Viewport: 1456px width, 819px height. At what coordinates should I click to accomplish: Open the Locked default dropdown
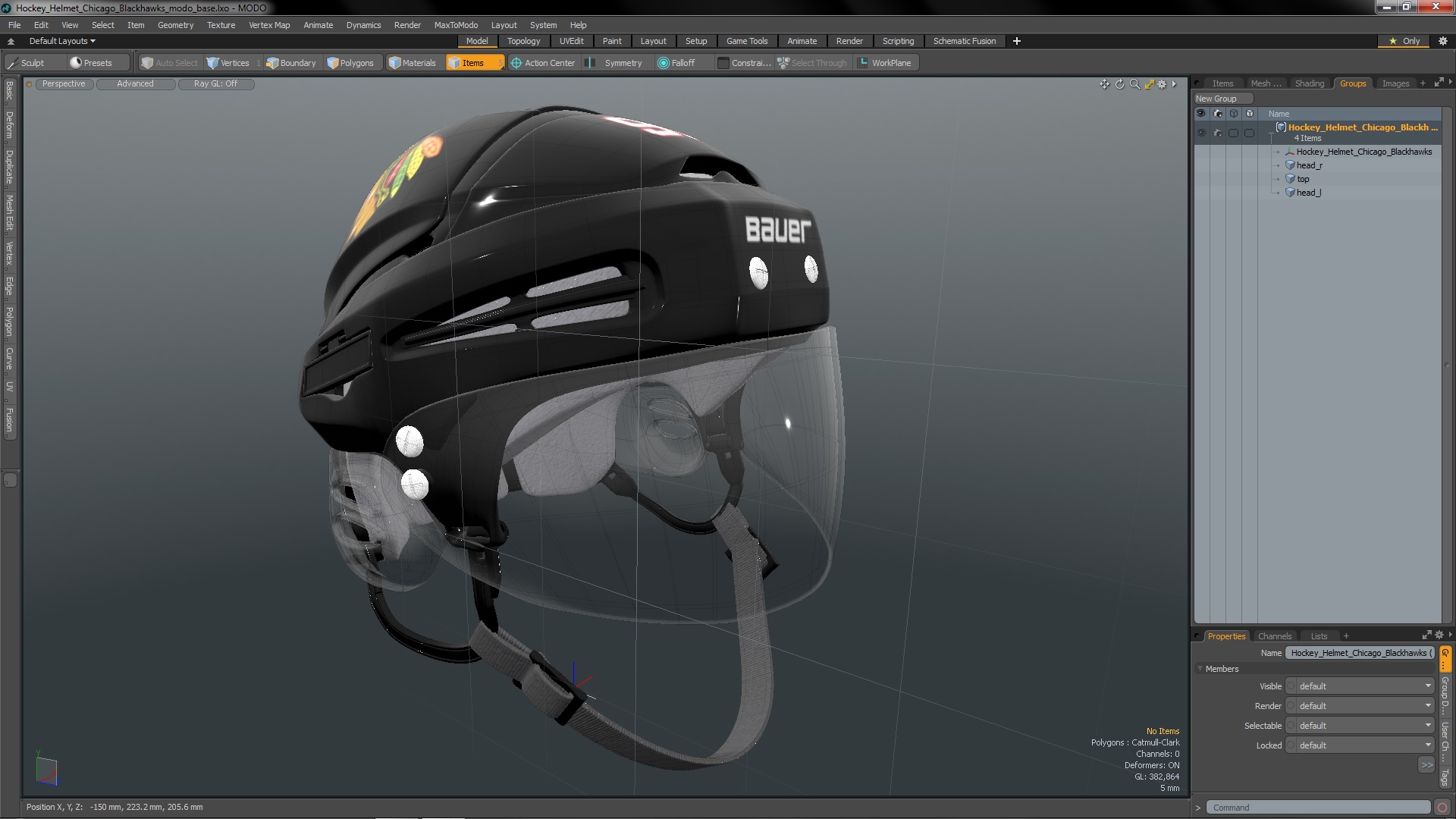coord(1365,745)
